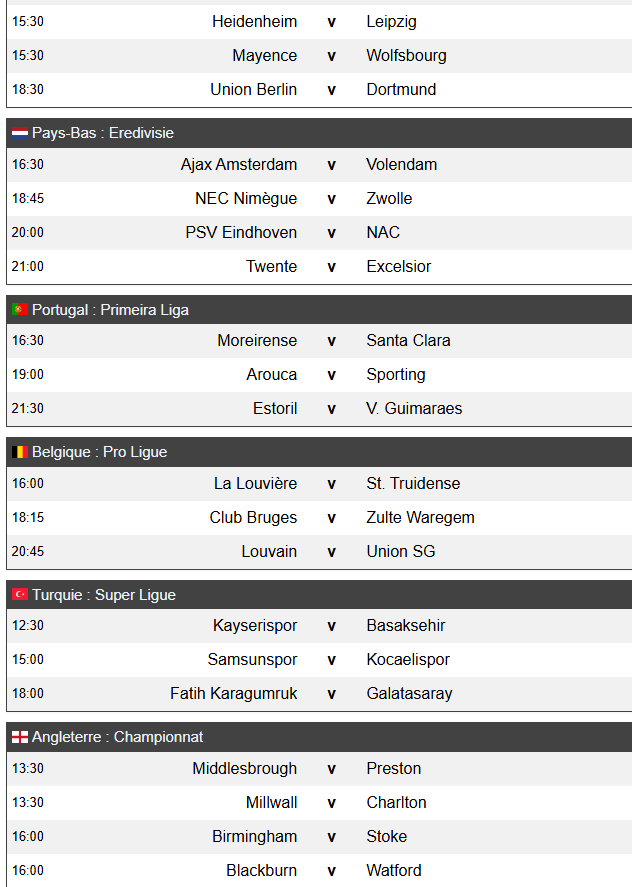
Task: Click the Netherlands flag icon
Action: point(19,133)
